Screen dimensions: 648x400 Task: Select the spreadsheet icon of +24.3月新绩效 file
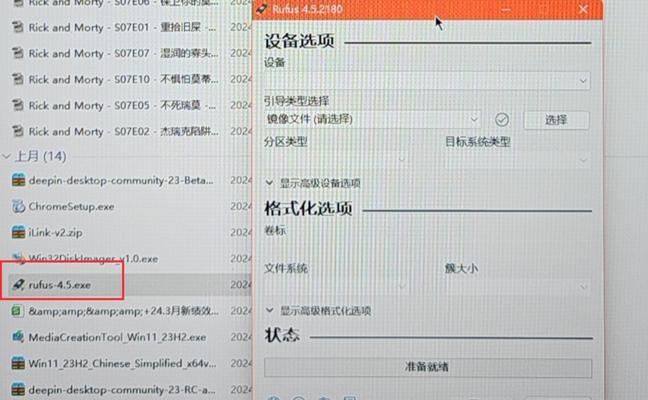(x=17, y=311)
